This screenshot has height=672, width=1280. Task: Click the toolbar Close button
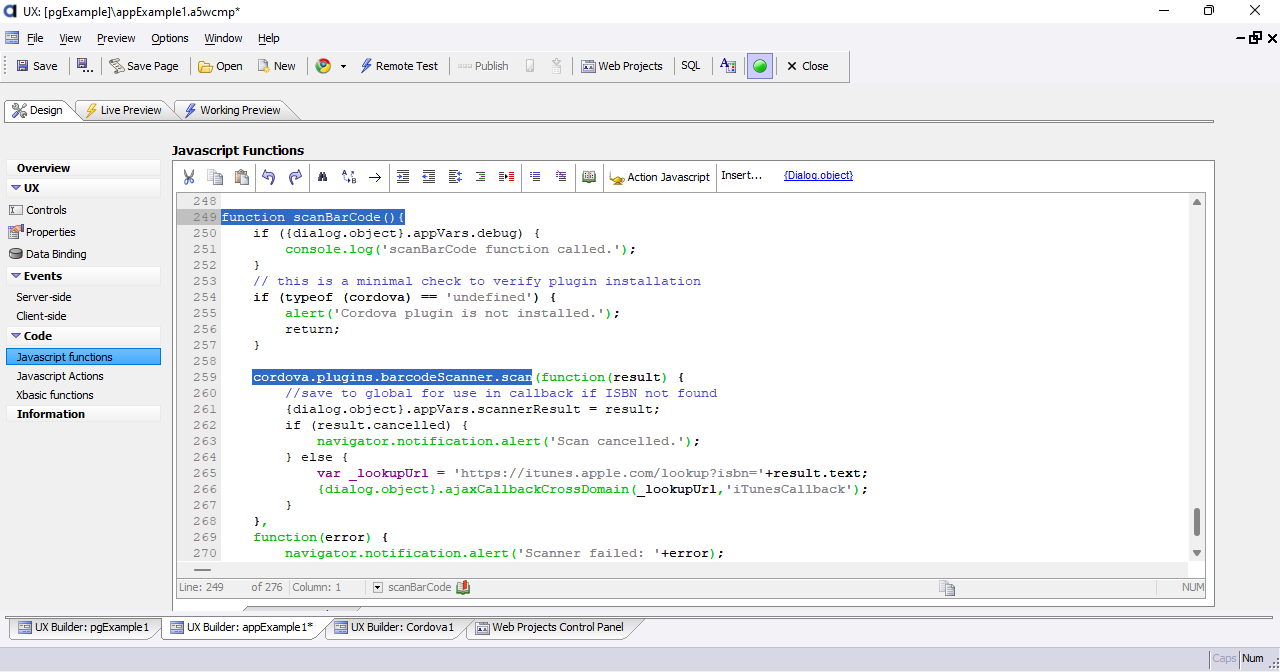(x=807, y=66)
